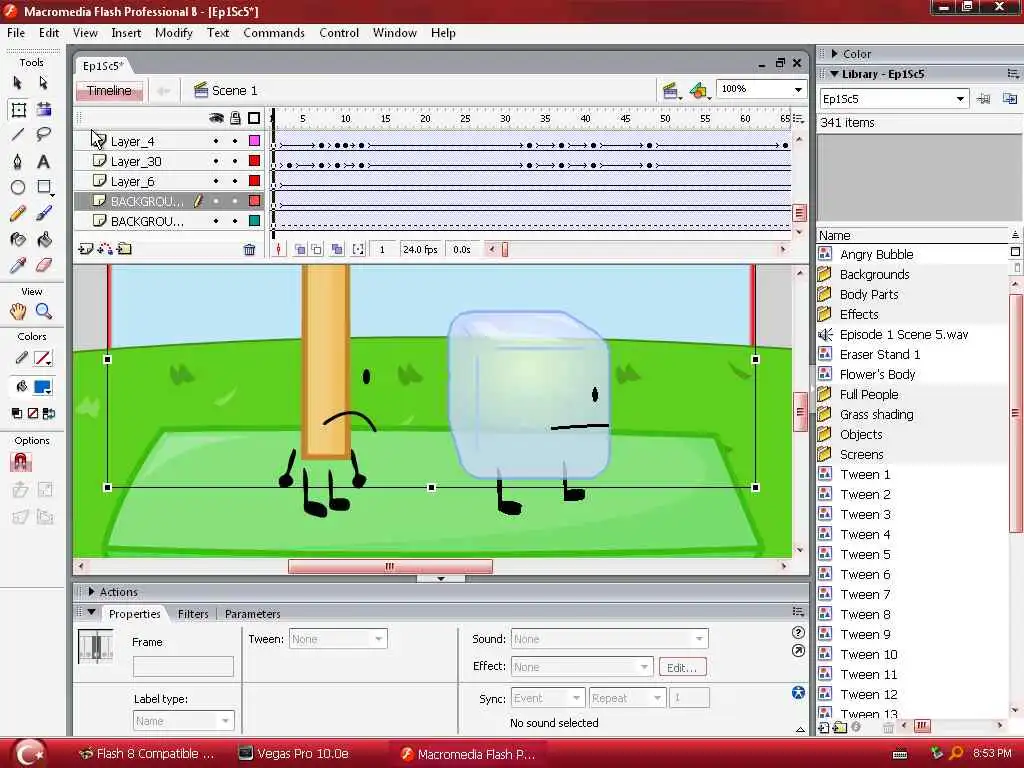Screen dimensions: 1024x768
Task: Click Delete Layer trash icon
Action: pyautogui.click(x=249, y=249)
